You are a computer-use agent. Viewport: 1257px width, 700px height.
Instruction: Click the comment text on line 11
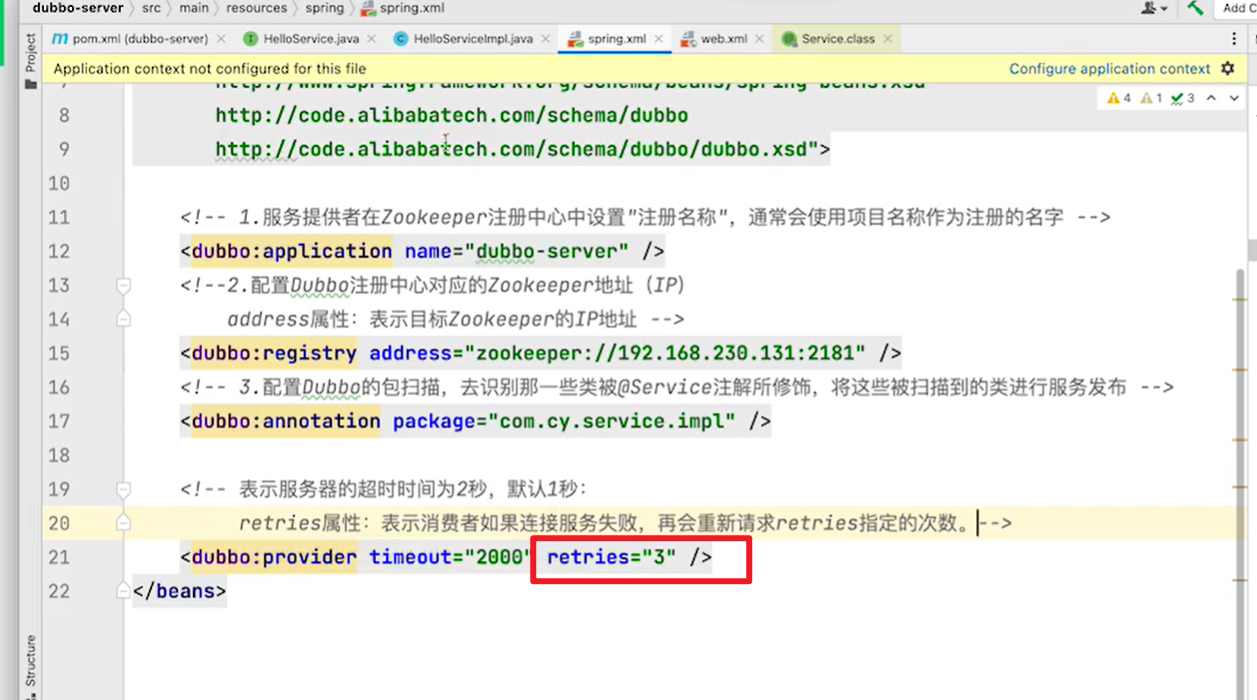(645, 217)
